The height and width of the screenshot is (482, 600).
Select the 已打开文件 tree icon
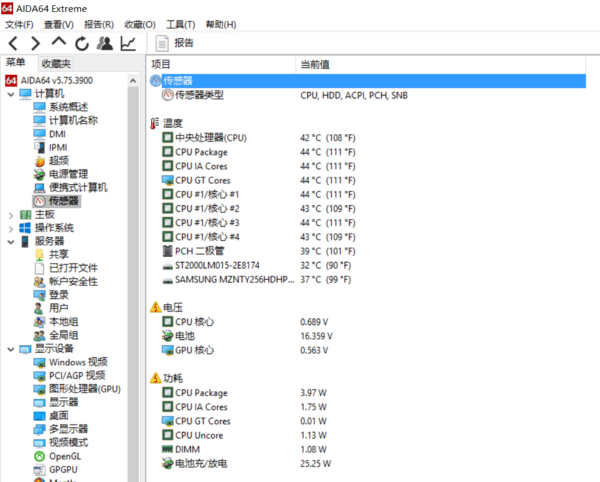pos(39,268)
